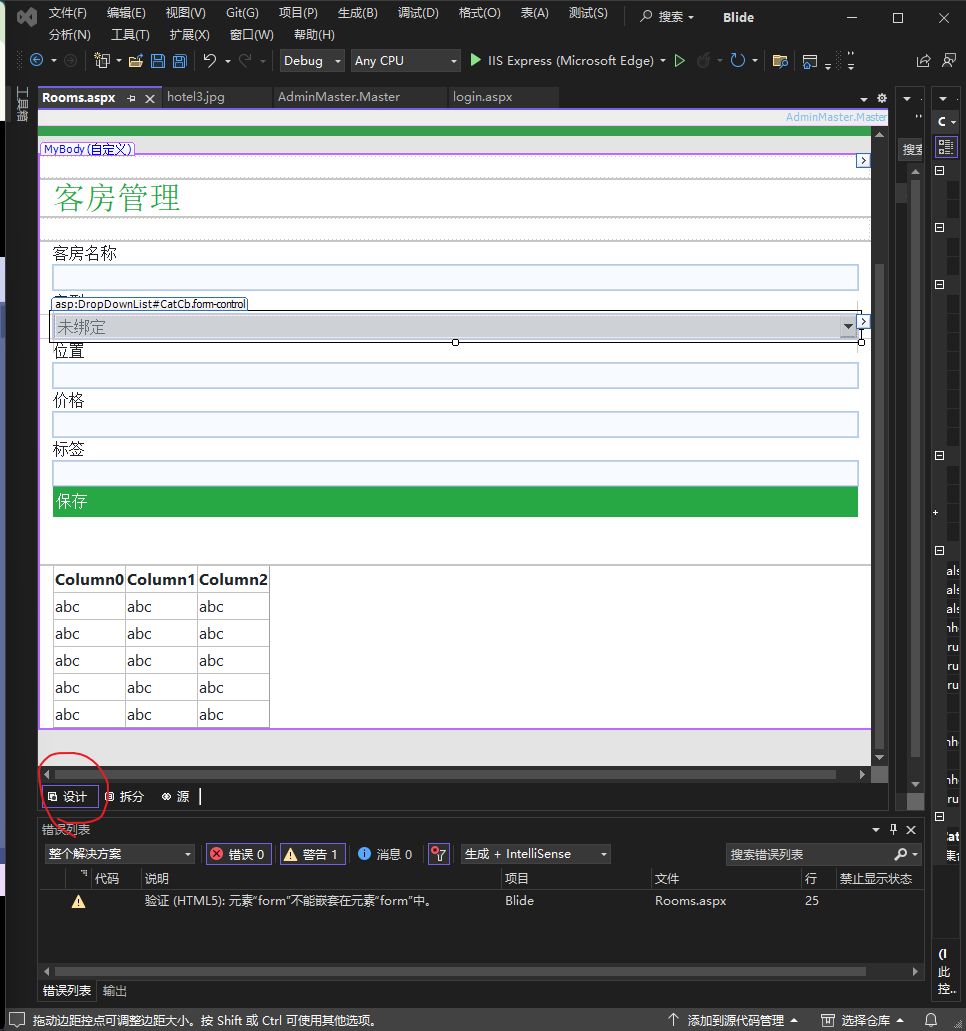The height and width of the screenshot is (1031, 966).
Task: Click the Live Share icon at top right
Action: click(x=923, y=60)
